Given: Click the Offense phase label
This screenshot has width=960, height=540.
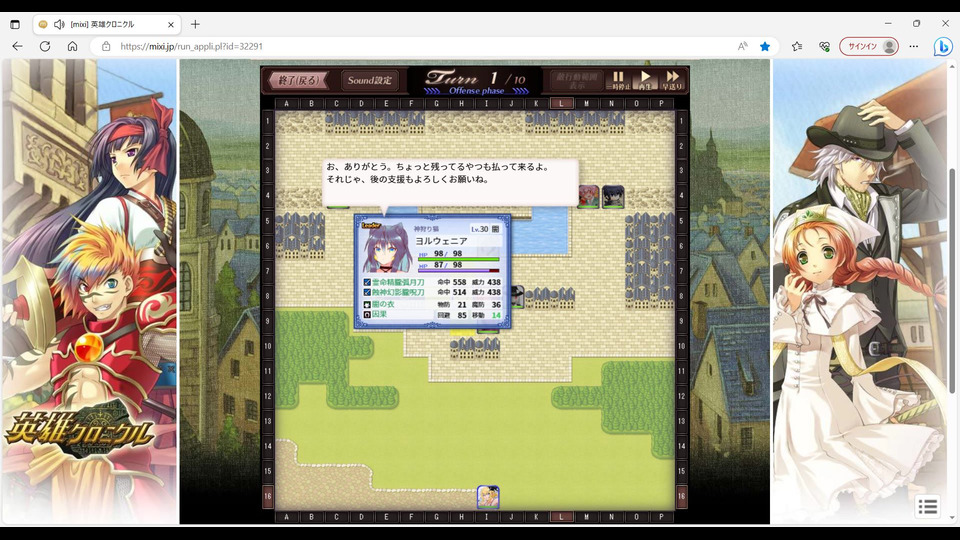Looking at the screenshot, I should pyautogui.click(x=476, y=91).
